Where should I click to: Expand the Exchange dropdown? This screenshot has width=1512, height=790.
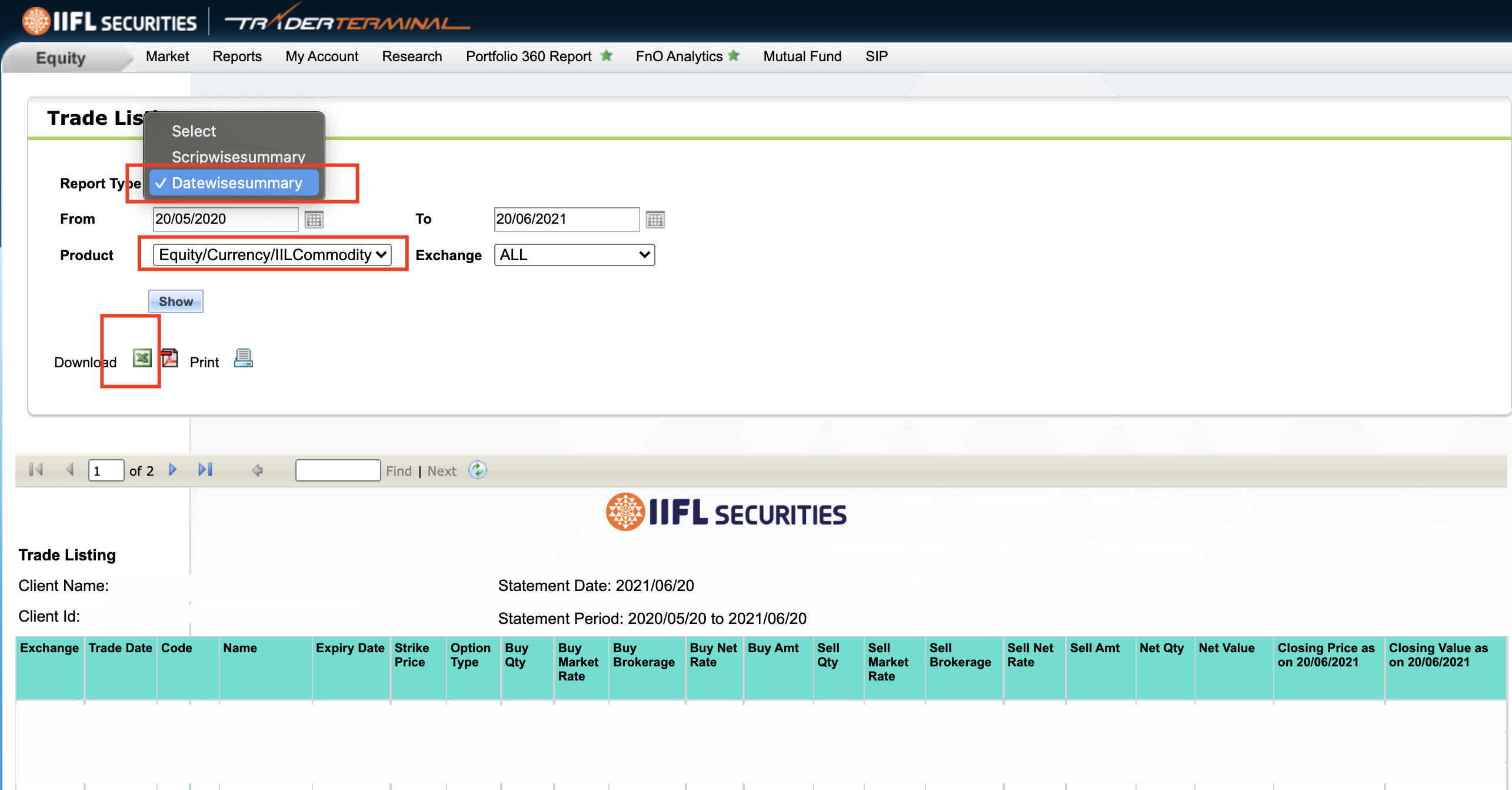[574, 255]
